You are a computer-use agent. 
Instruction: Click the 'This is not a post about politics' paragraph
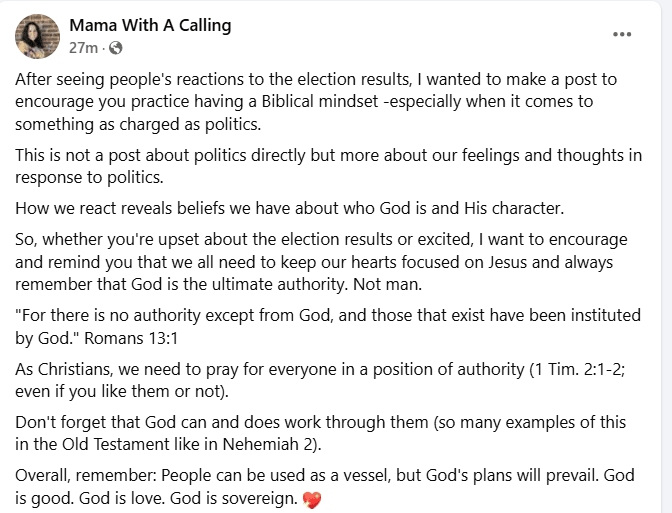(x=328, y=166)
